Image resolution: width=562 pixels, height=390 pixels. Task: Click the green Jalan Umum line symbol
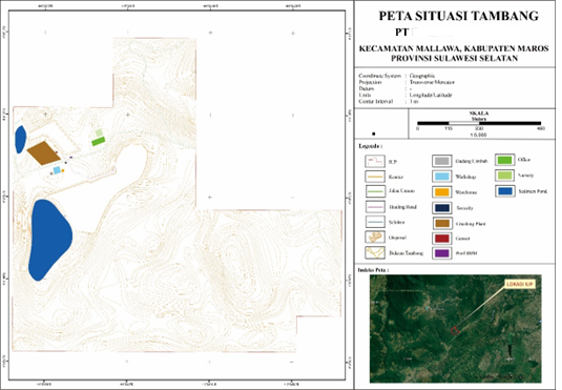[375, 191]
